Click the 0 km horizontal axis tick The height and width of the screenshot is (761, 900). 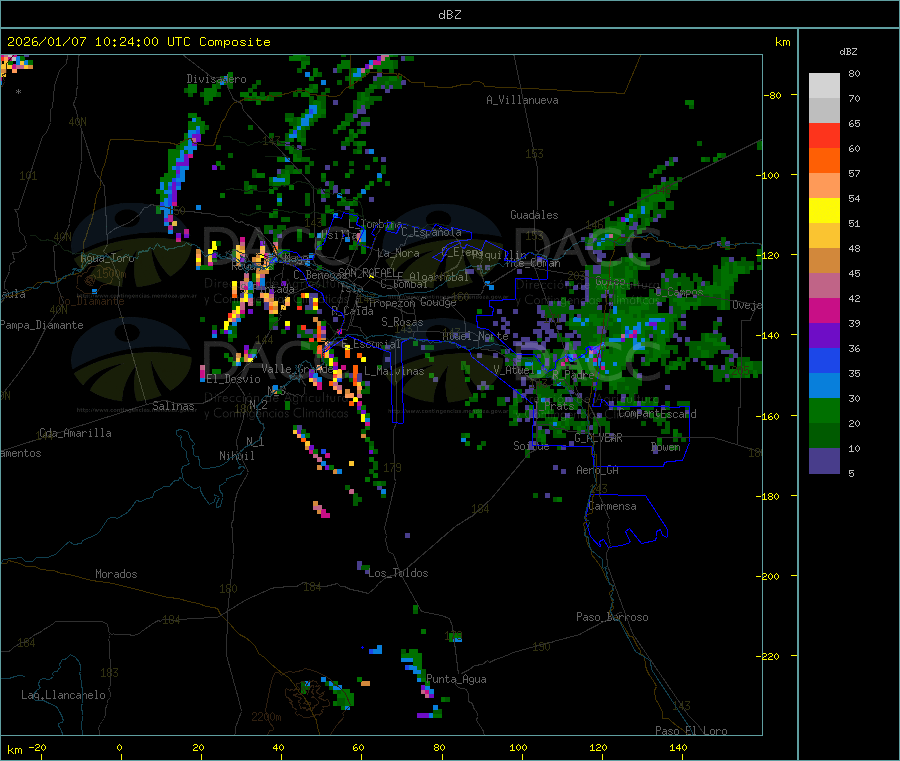[x=119, y=747]
